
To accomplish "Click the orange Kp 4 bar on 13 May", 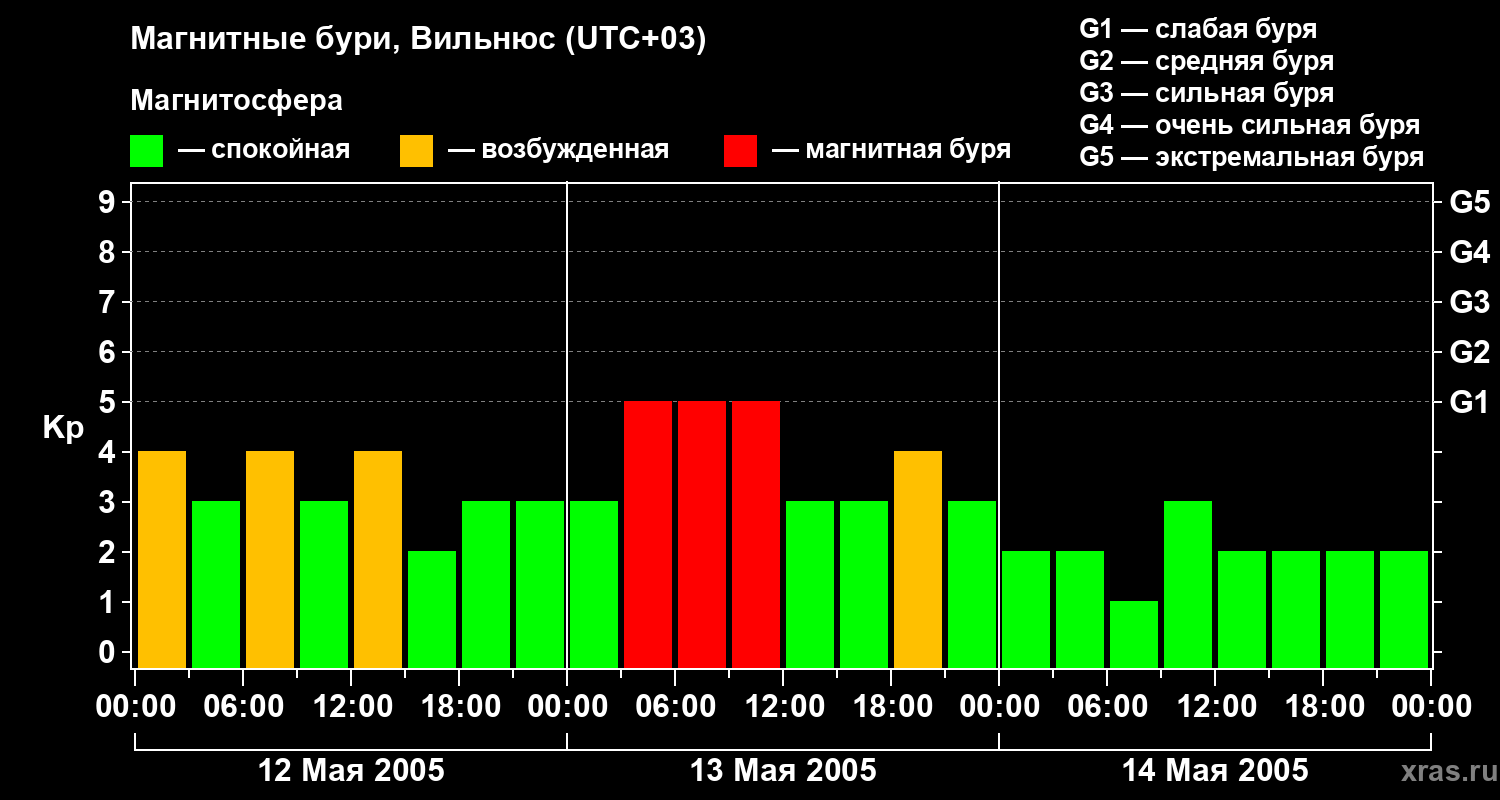I will [x=918, y=559].
